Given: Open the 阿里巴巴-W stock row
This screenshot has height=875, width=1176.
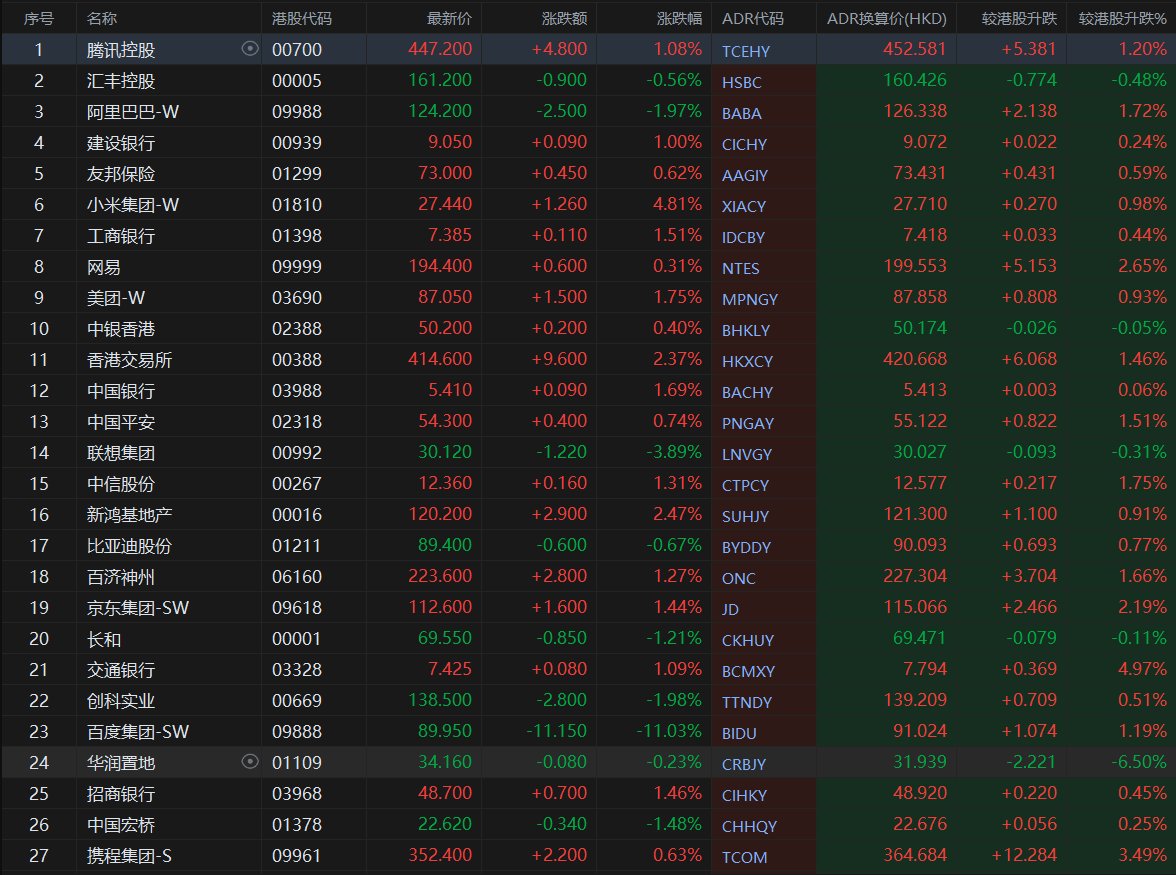Looking at the screenshot, I should click(x=588, y=112).
